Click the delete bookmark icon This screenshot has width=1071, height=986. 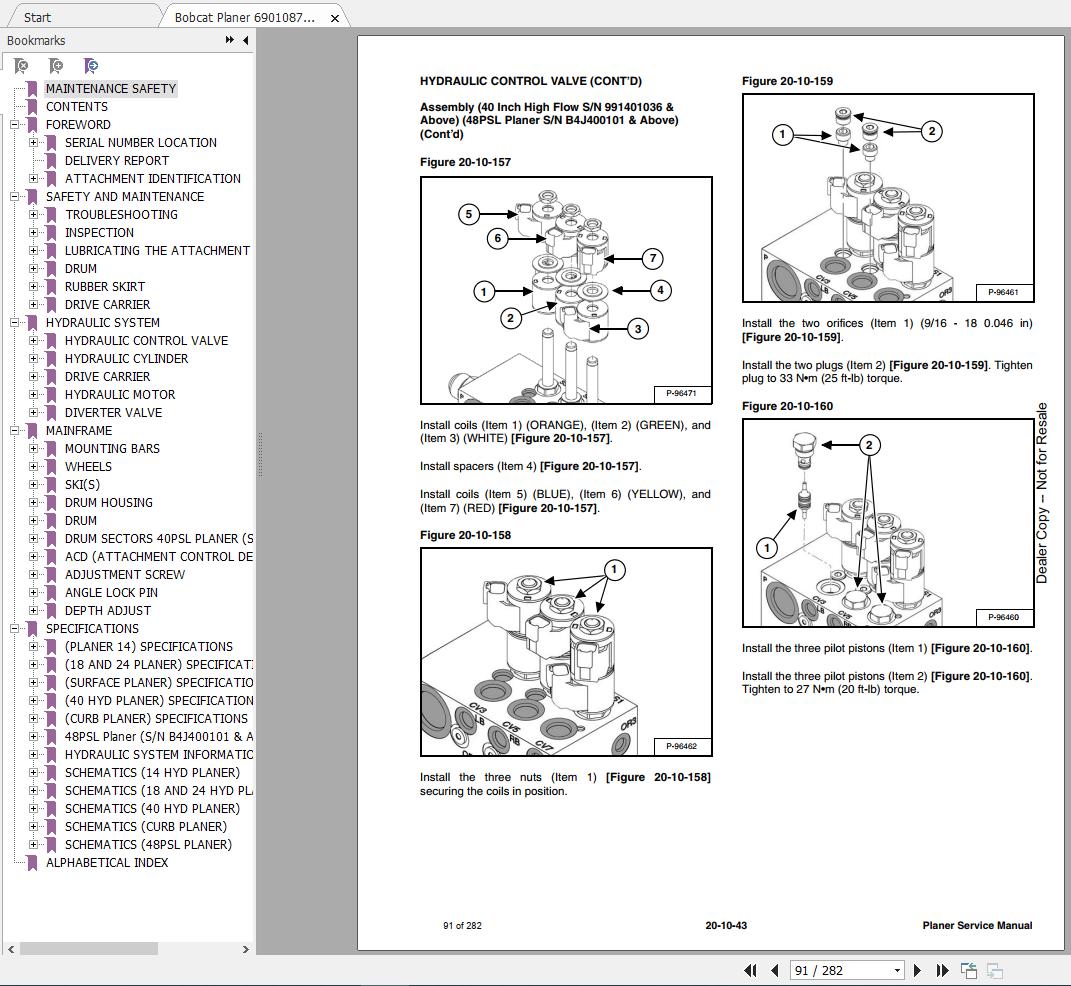coord(22,65)
